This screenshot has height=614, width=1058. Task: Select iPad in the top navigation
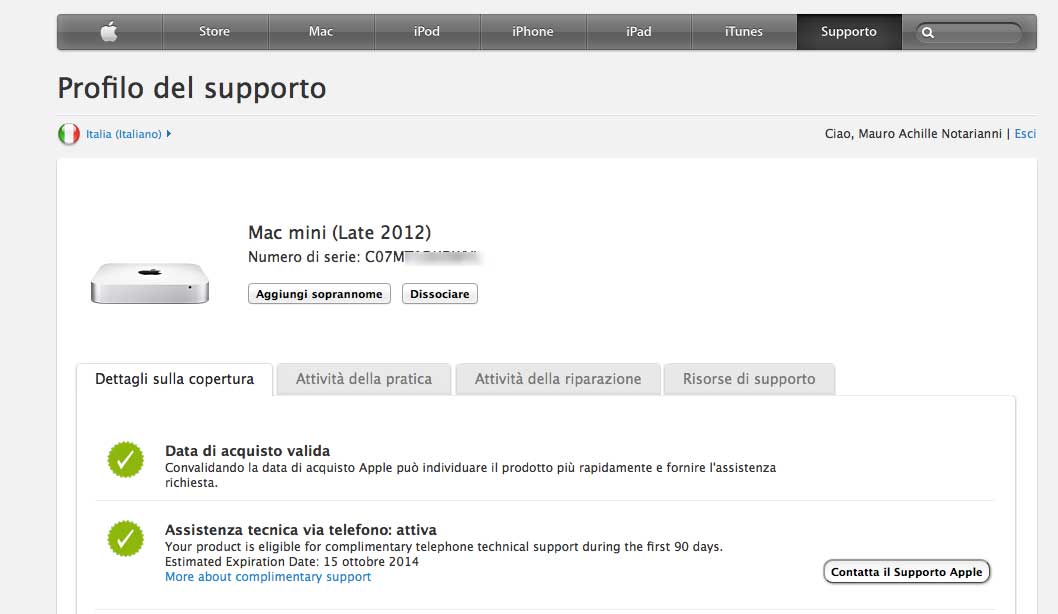coord(639,32)
